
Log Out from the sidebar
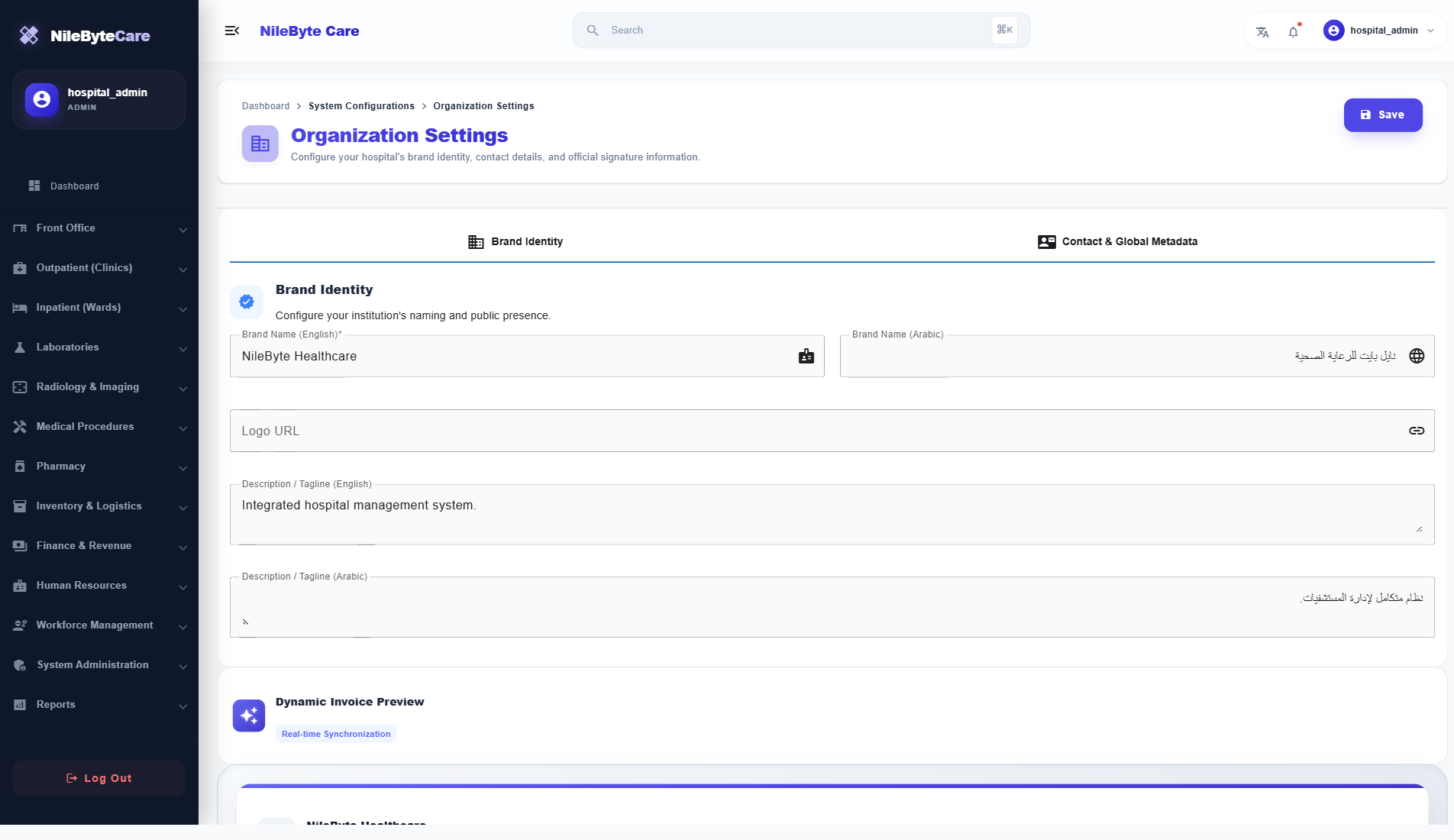pyautogui.click(x=99, y=778)
